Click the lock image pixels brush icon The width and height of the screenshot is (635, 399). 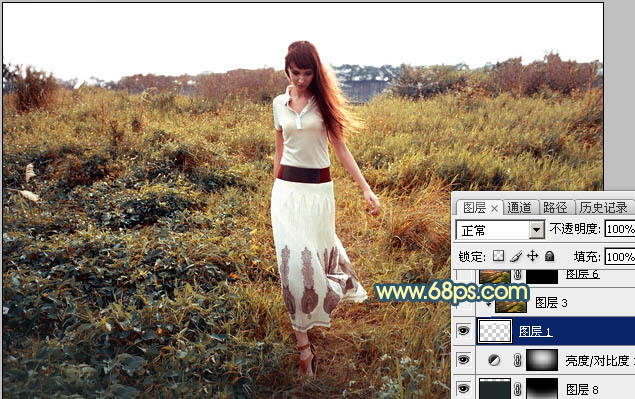516,256
